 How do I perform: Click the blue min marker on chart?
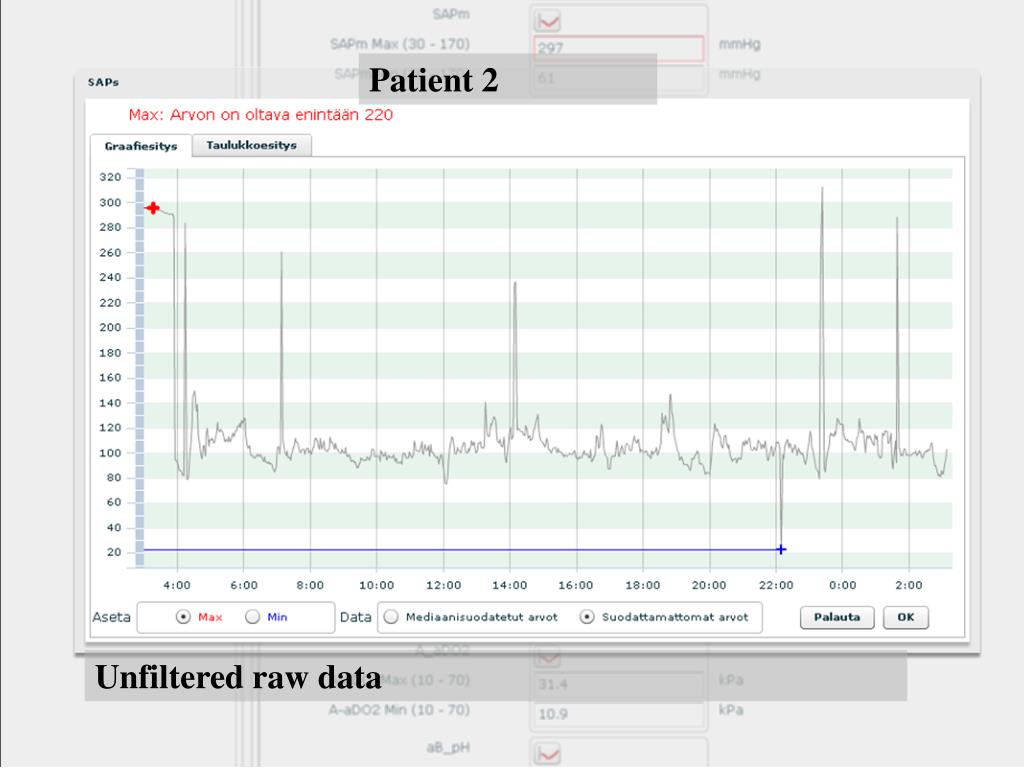pos(781,549)
